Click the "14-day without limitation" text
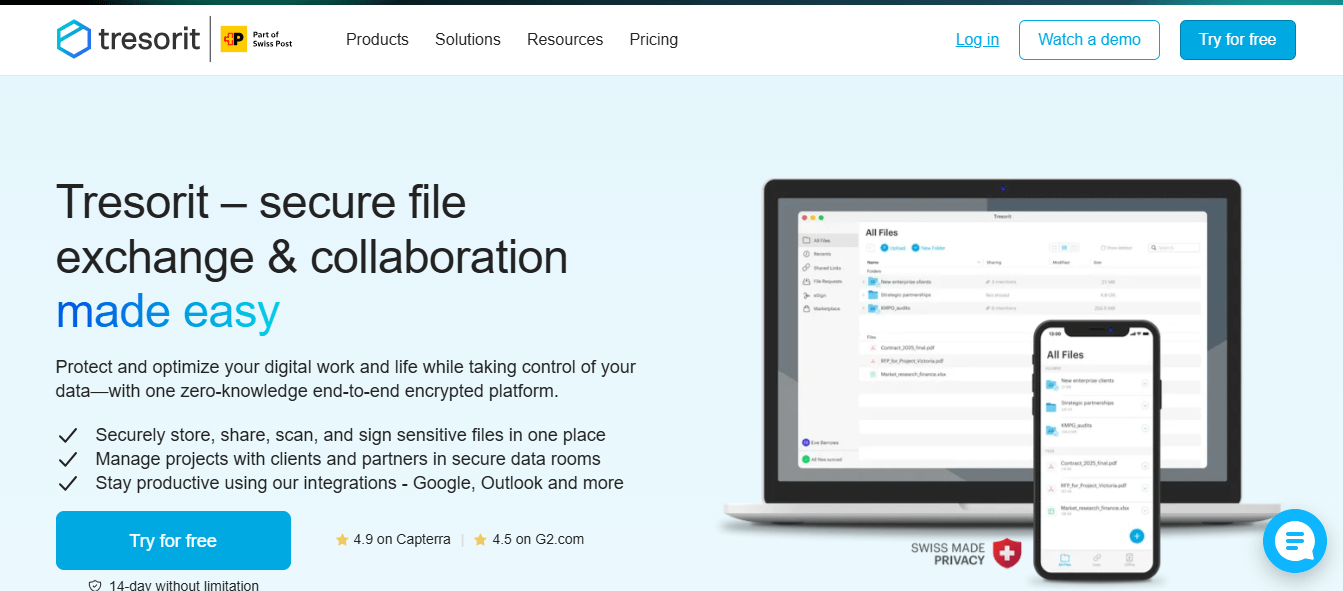Image resolution: width=1343 pixels, height=591 pixels. click(x=184, y=586)
